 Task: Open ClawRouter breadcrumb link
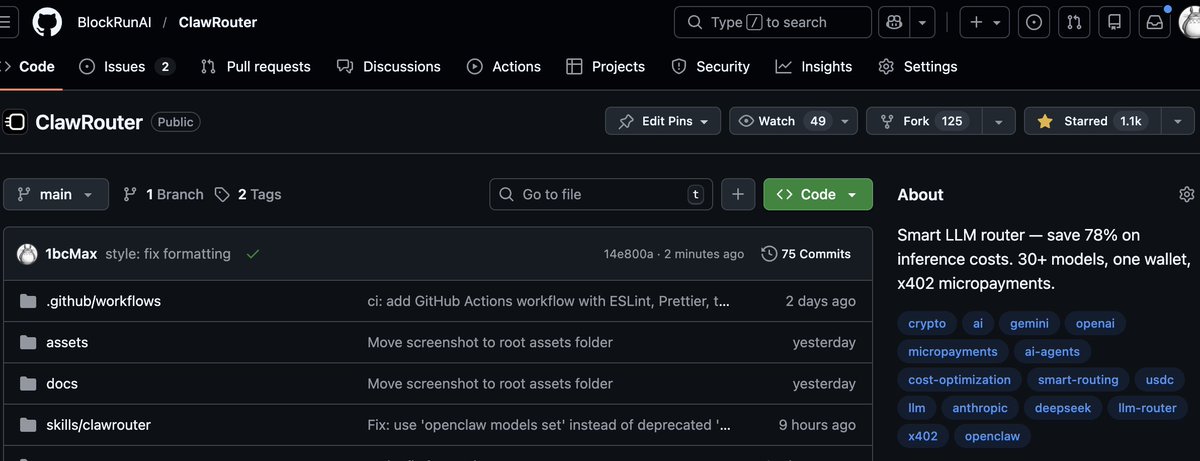click(217, 22)
